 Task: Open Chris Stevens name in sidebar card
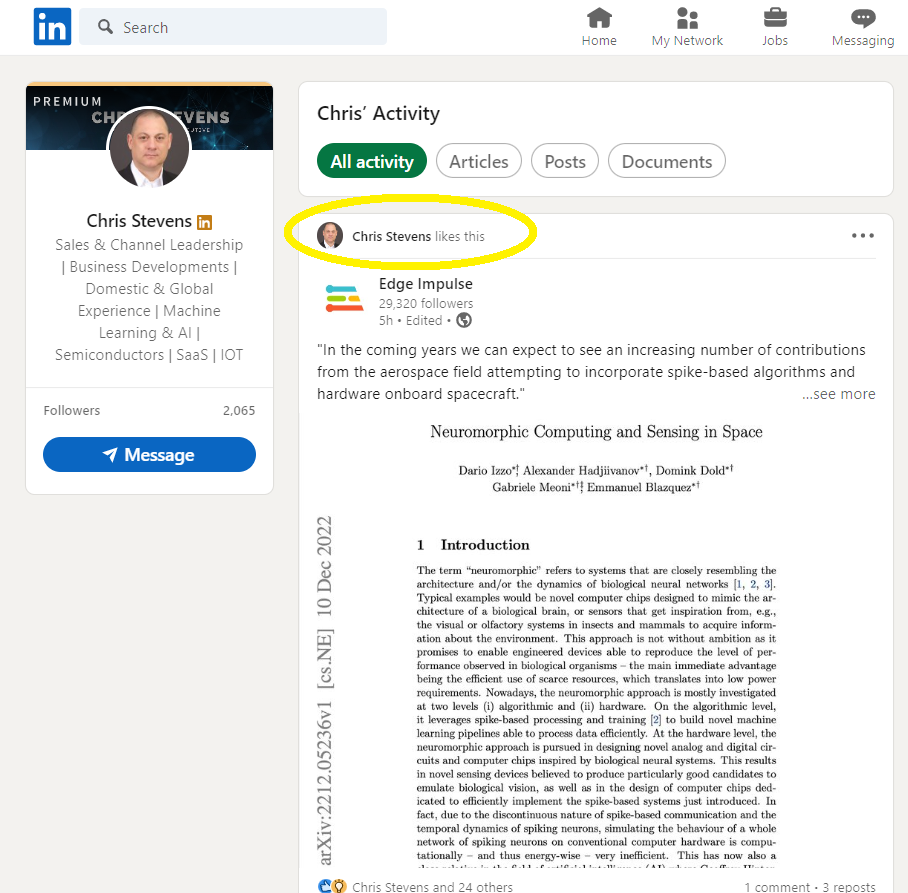139,221
